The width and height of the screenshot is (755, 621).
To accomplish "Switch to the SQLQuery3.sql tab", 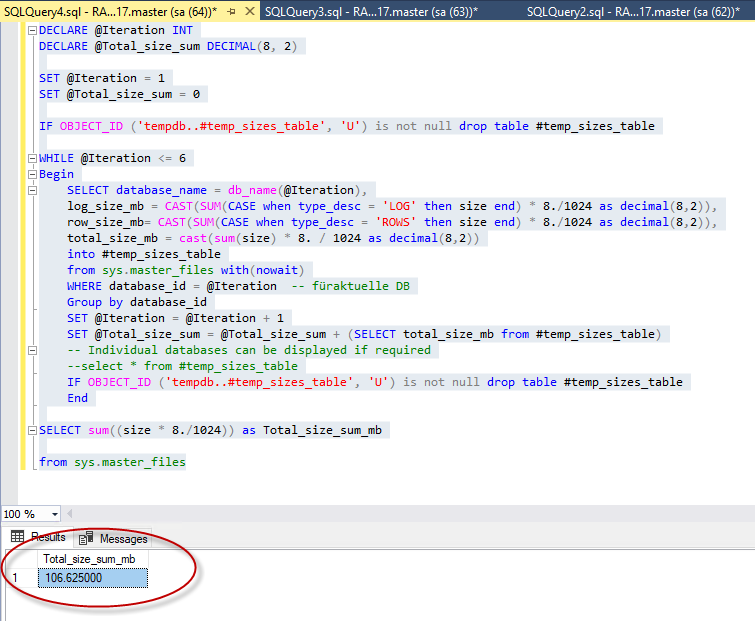I will click(371, 12).
